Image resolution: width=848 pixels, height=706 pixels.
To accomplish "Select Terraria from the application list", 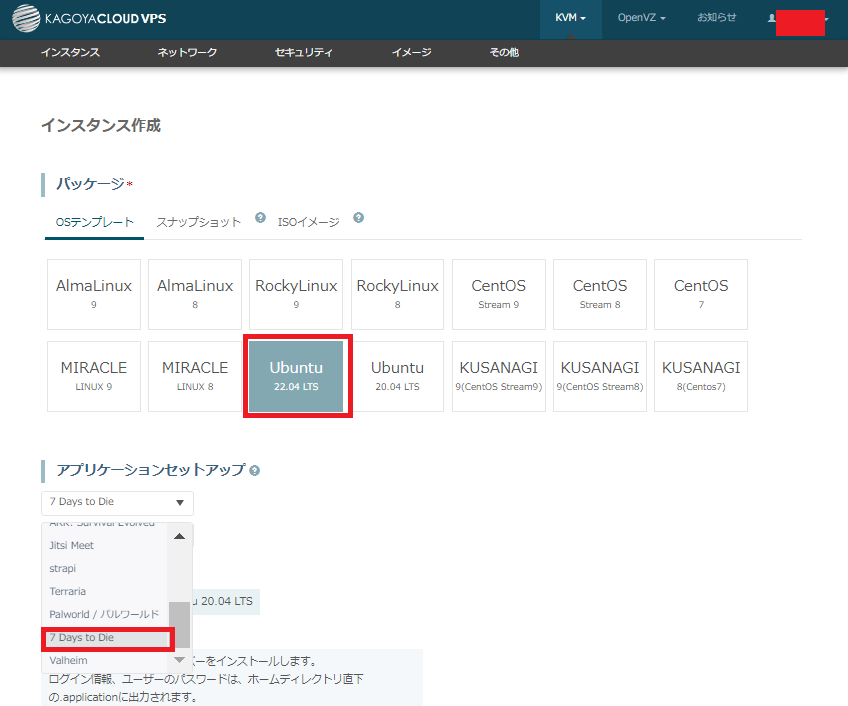I will coord(68,591).
